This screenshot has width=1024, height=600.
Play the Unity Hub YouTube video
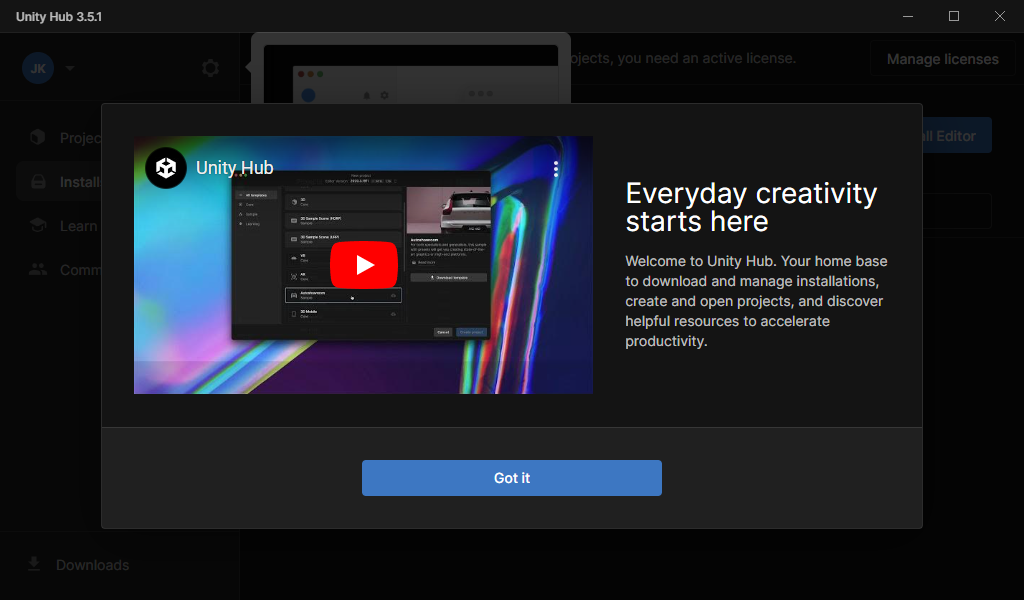(364, 264)
